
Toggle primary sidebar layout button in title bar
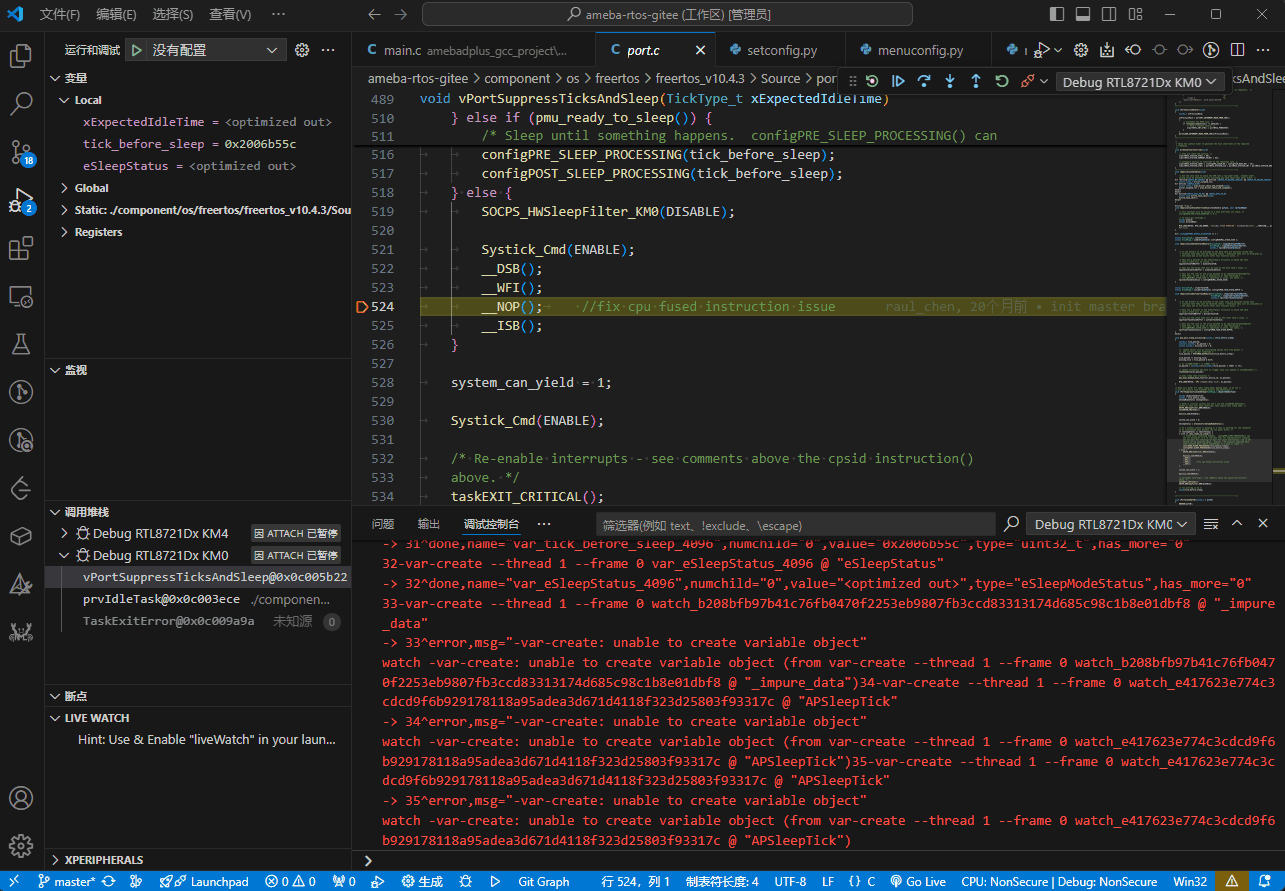pyautogui.click(x=1057, y=15)
